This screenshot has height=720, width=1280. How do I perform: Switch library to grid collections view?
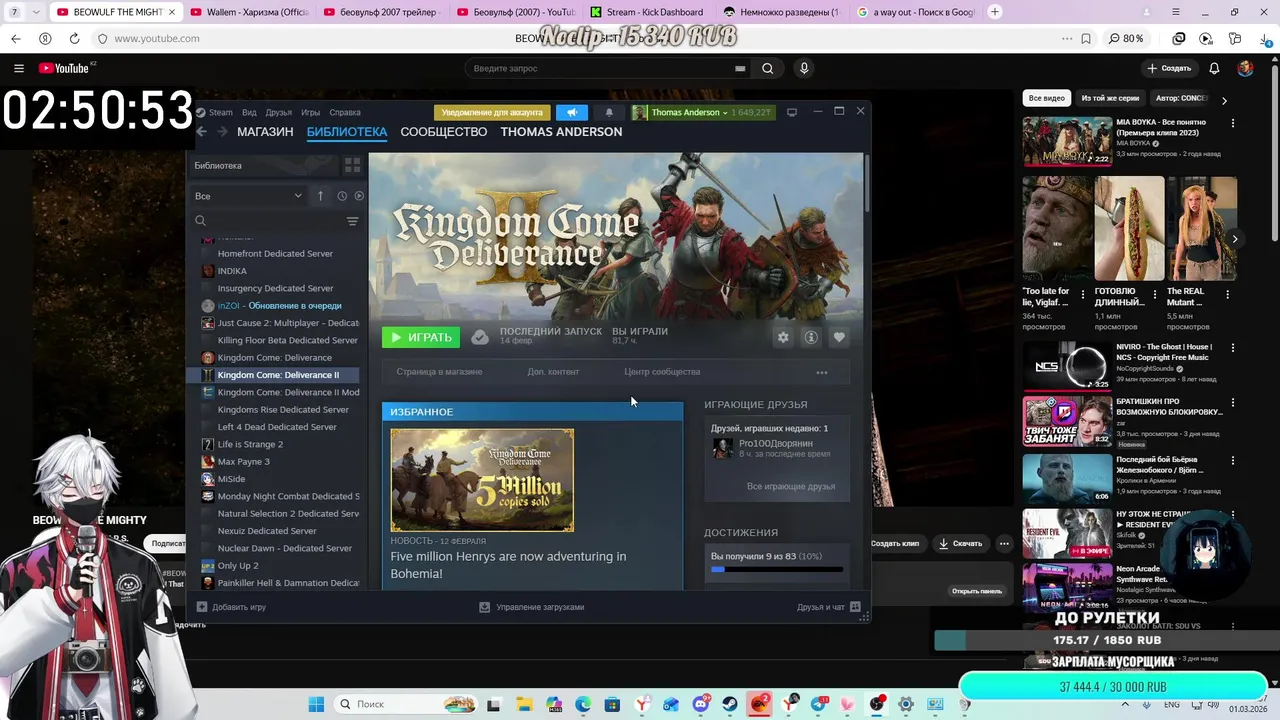[x=352, y=165]
